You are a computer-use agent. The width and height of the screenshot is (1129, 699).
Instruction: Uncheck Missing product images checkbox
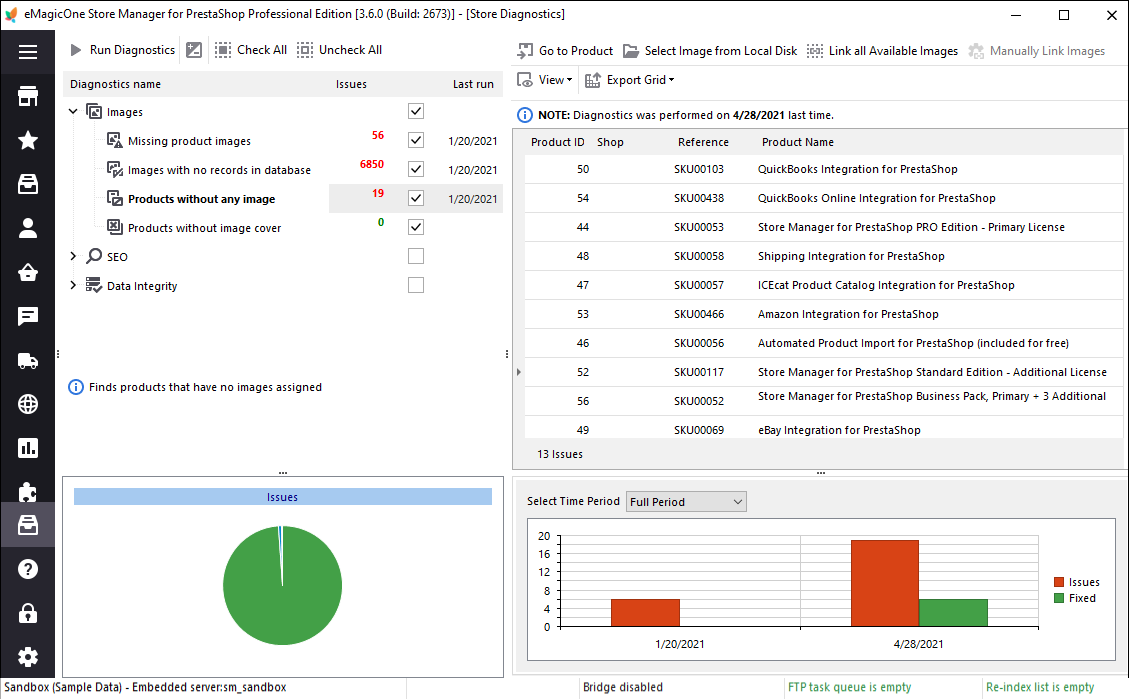coord(415,140)
